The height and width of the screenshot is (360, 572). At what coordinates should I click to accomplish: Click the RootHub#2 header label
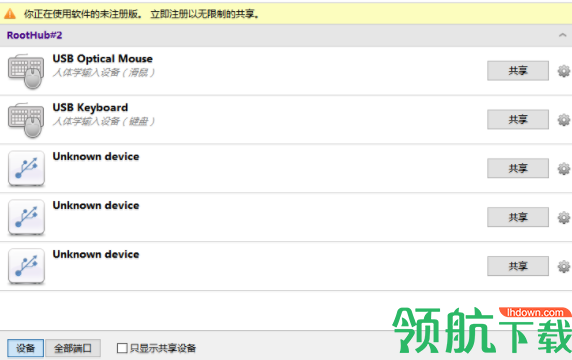[x=34, y=35]
